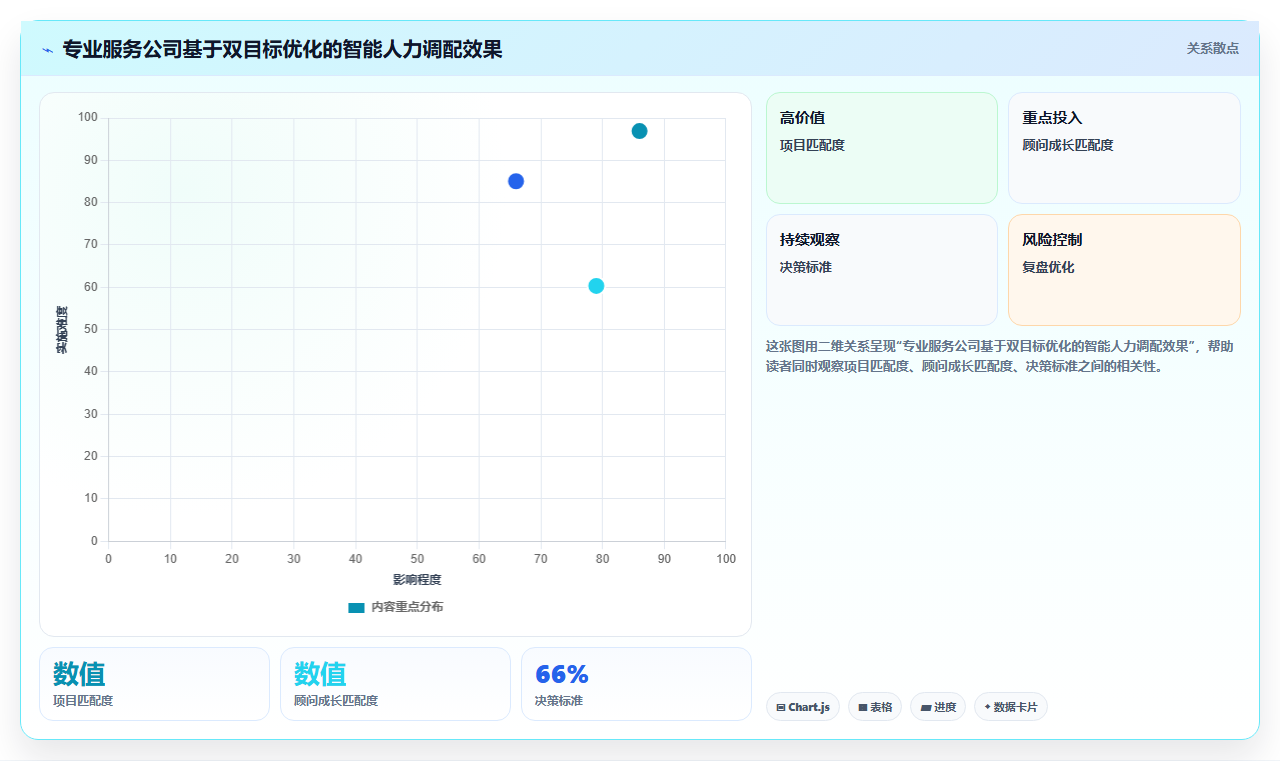The height and width of the screenshot is (761, 1280).
Task: Open the 高价值 quadrant card
Action: [x=882, y=148]
